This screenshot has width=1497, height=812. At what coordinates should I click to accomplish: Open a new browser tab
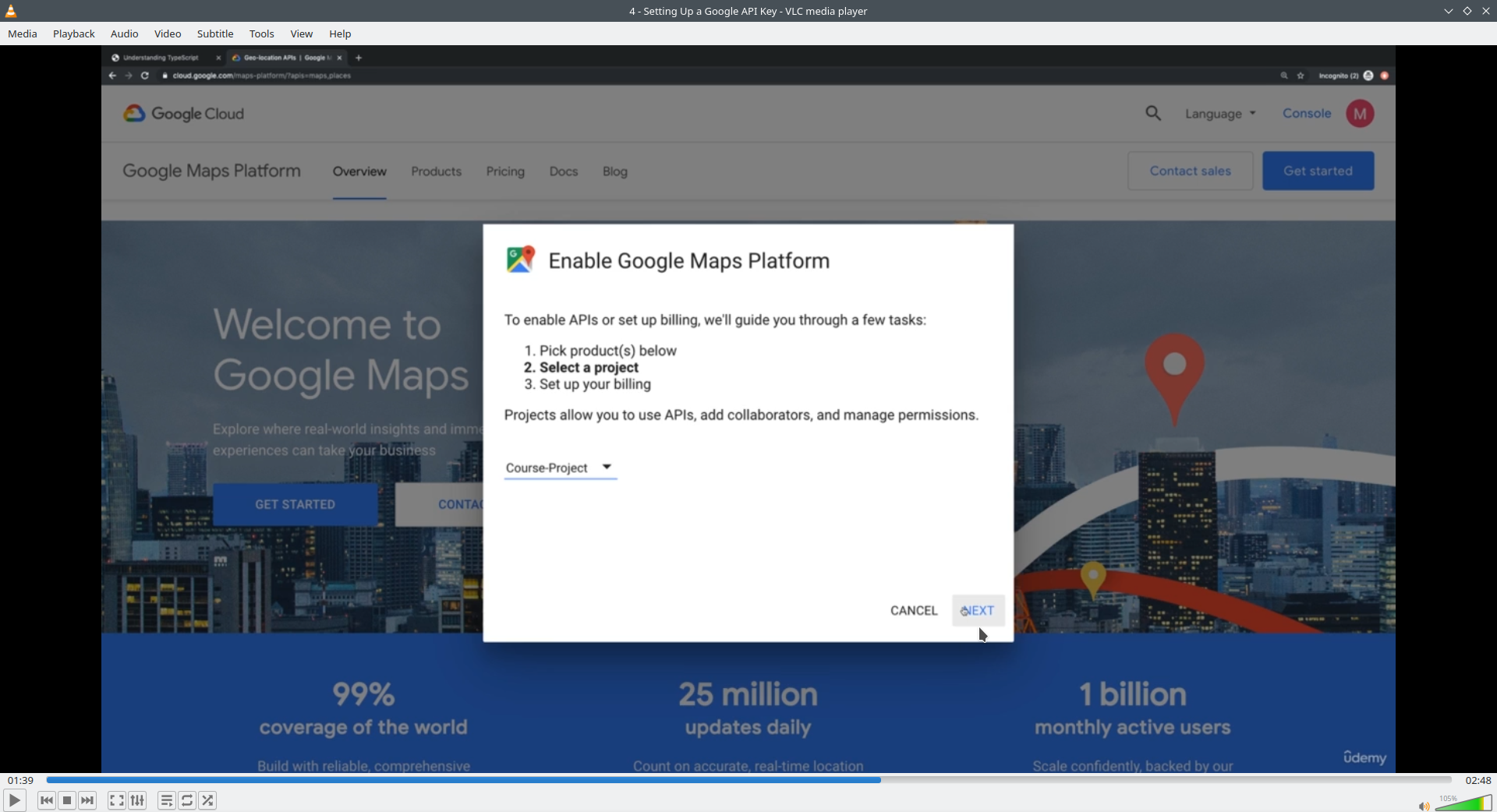[359, 58]
